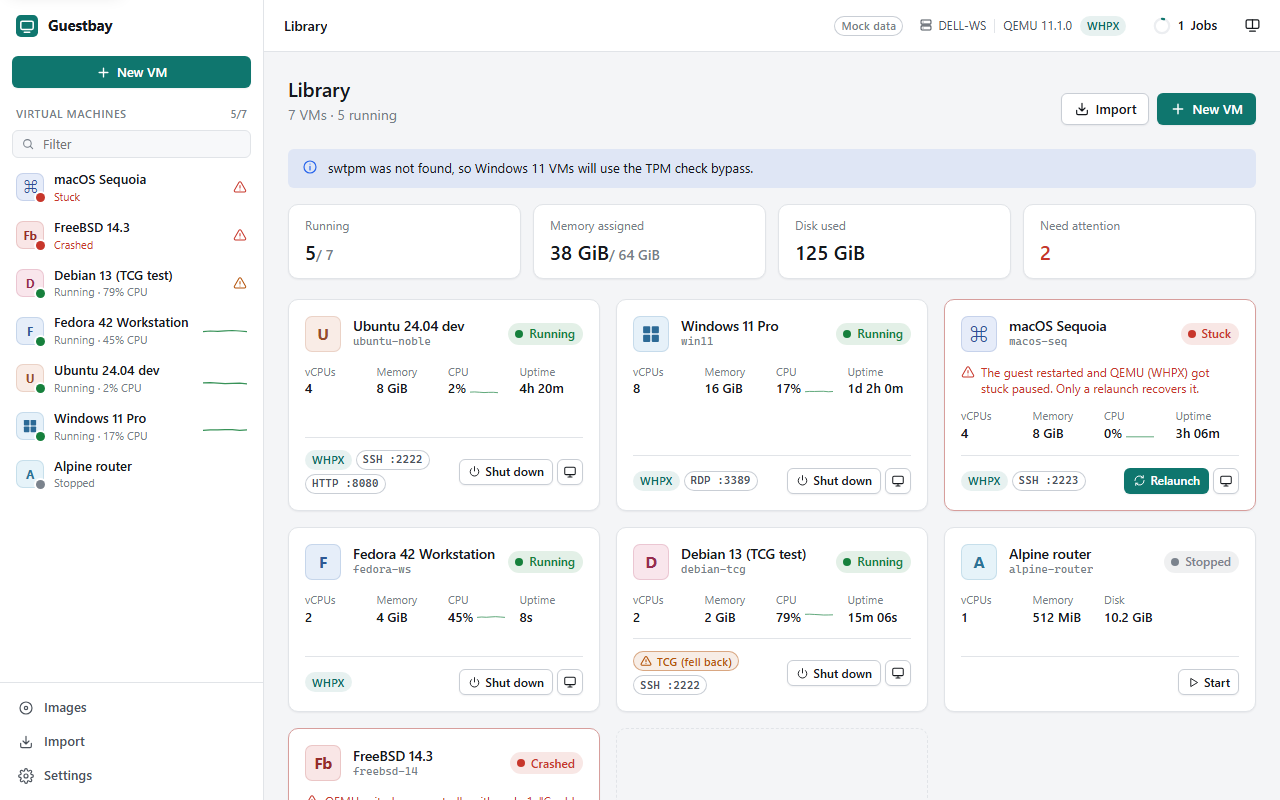Click the SSH :2223 chip on macOS card

(1049, 481)
